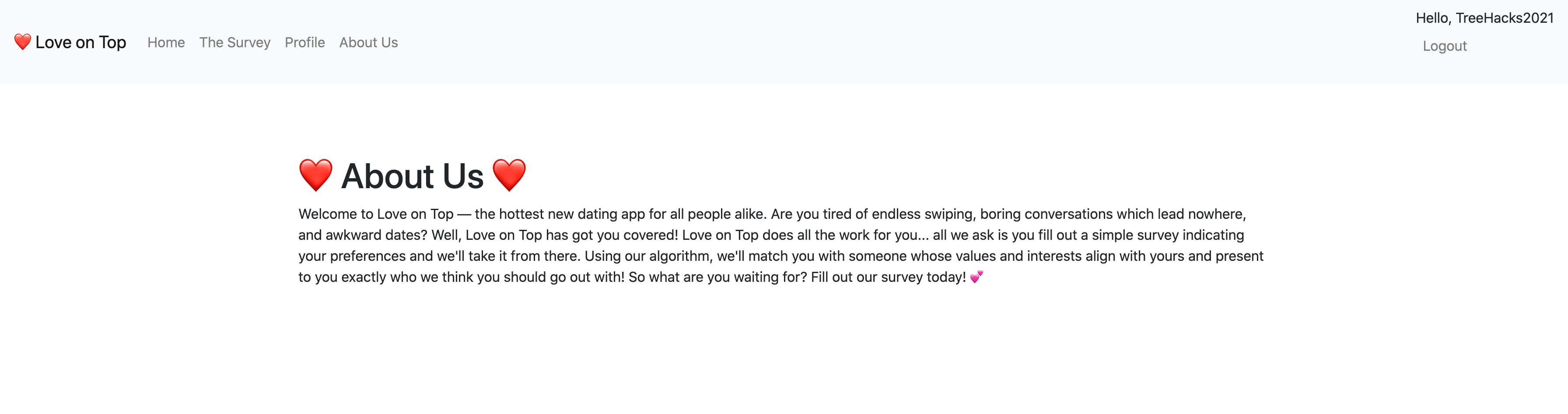Click the sentence 'Fill out our survey today!'
1568x414 pixels.
coord(888,277)
